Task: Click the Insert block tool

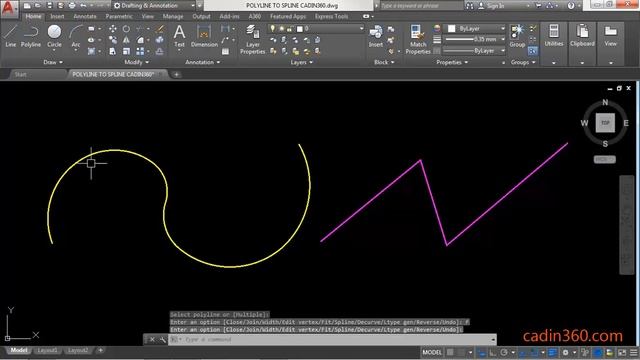Action: click(376, 36)
